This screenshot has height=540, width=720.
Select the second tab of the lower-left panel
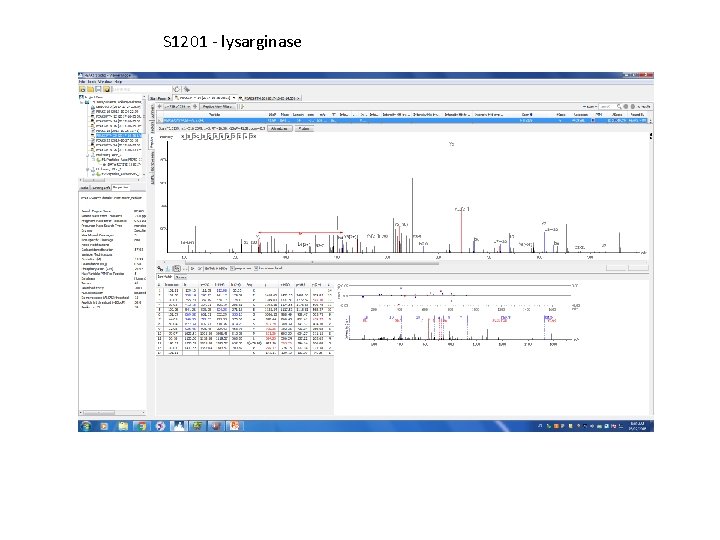[101, 188]
